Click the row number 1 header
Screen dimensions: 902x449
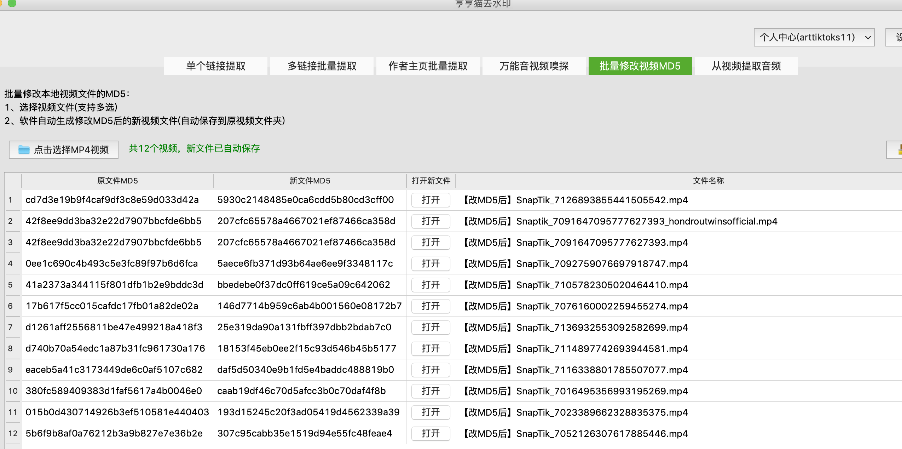[x=13, y=200]
